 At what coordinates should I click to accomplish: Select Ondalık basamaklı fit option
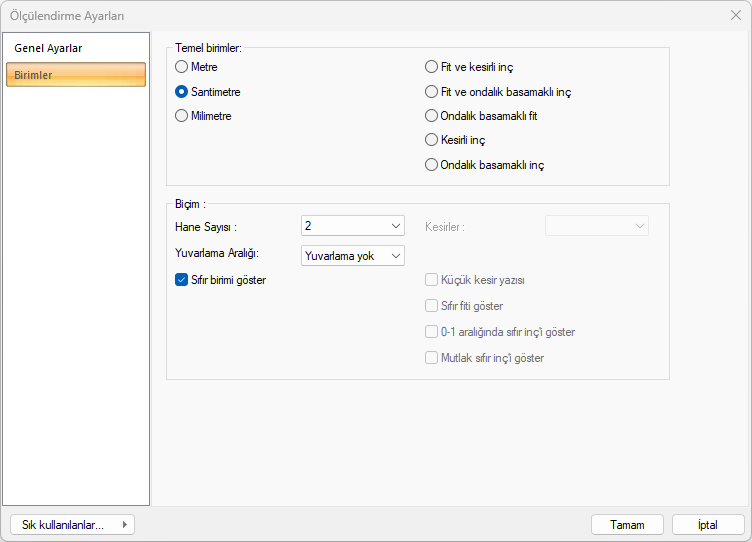(x=432, y=115)
